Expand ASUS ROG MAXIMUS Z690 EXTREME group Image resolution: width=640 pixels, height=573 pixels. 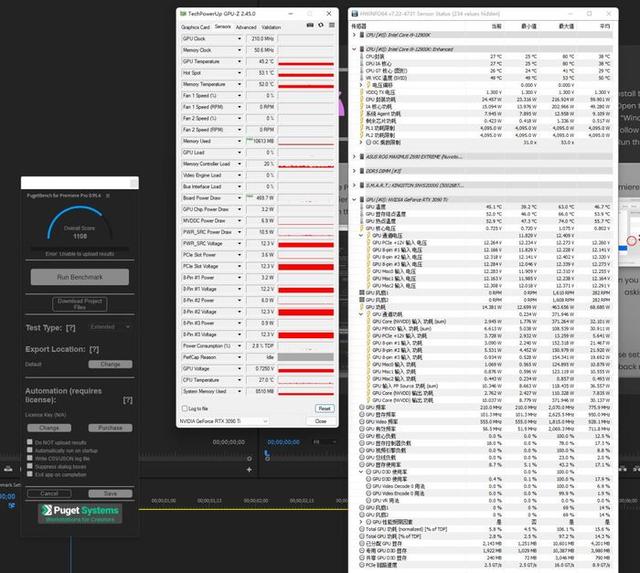pos(354,157)
